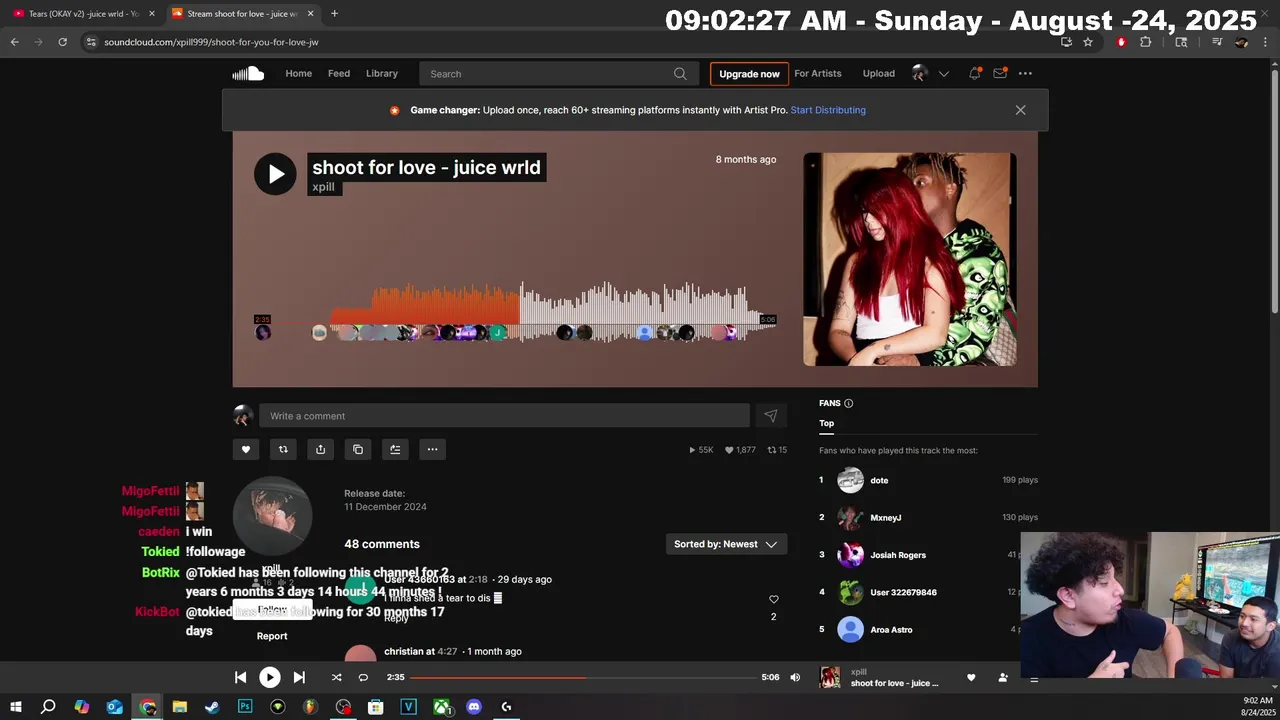Select the Top tab under FANS
Screen dimensions: 1280x720
[x=827, y=423]
